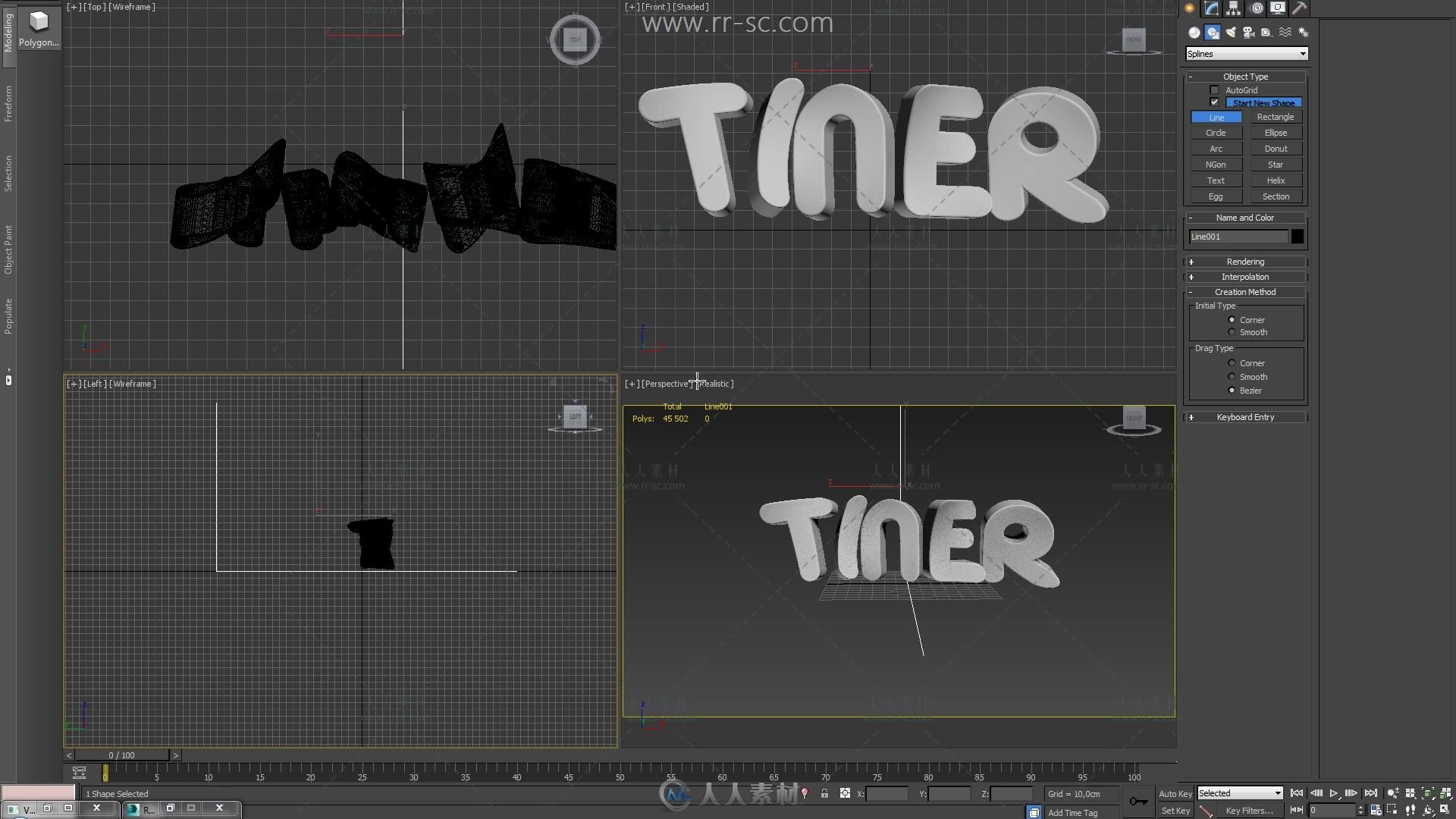Viewport: 1456px width, 819px height.
Task: Select the Helix spline tool
Action: point(1275,180)
